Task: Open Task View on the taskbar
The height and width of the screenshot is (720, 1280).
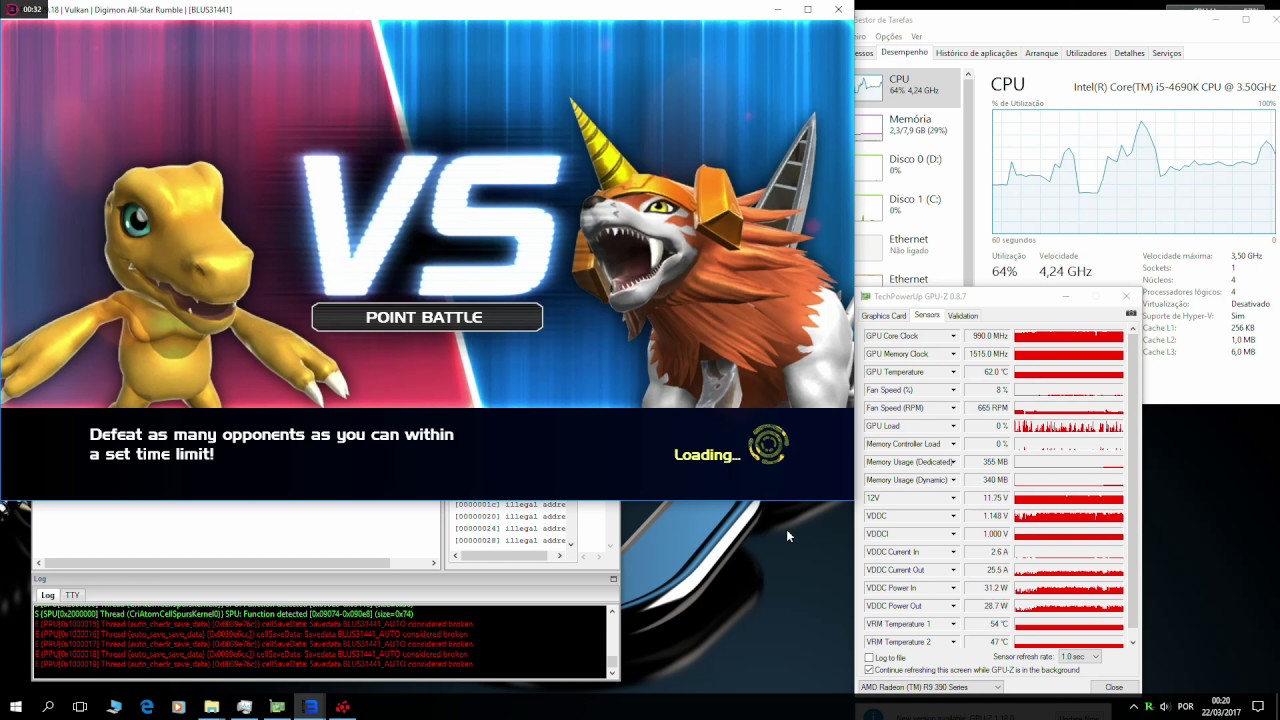Action: [x=80, y=707]
